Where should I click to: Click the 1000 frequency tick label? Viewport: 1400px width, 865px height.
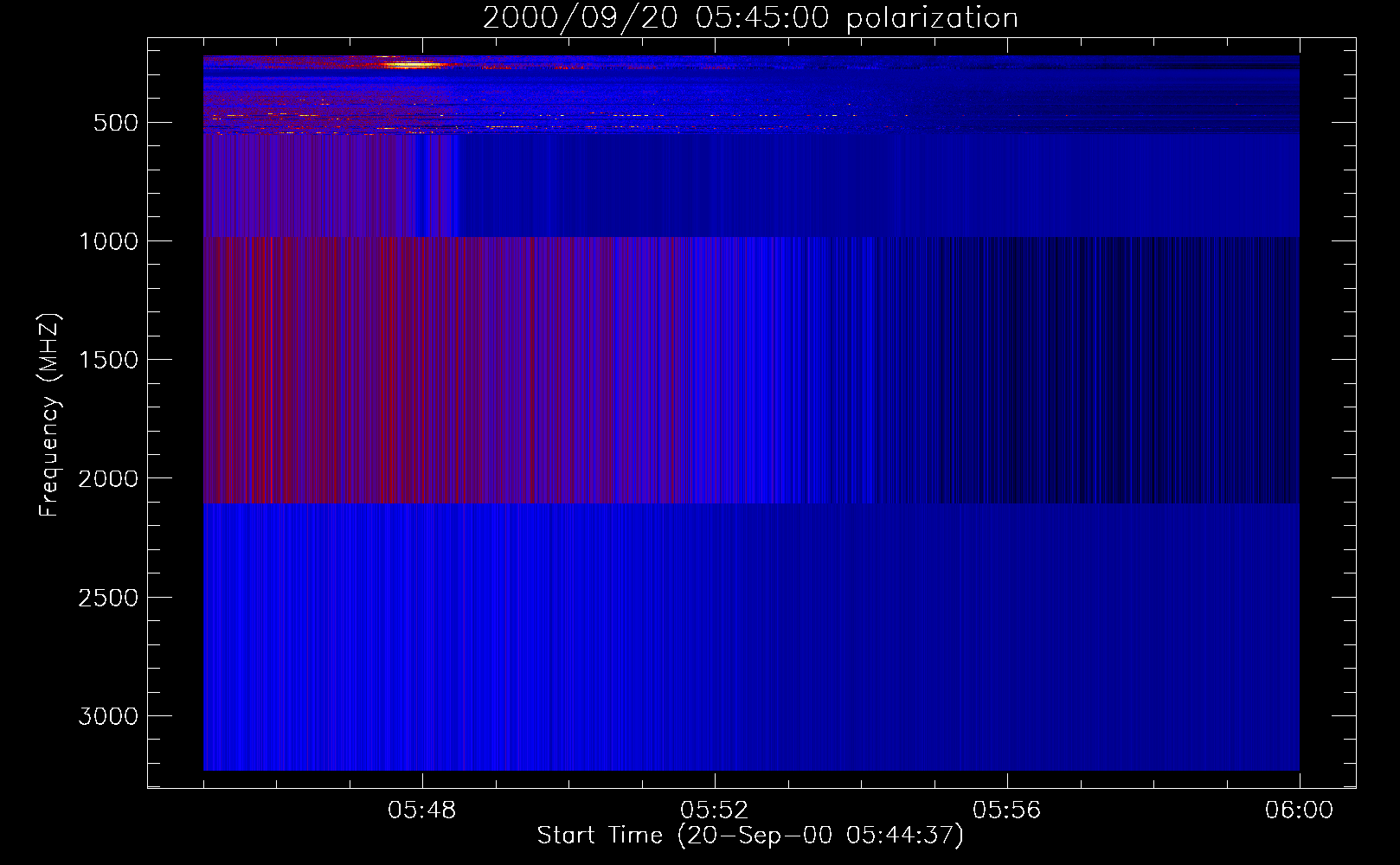(x=108, y=241)
